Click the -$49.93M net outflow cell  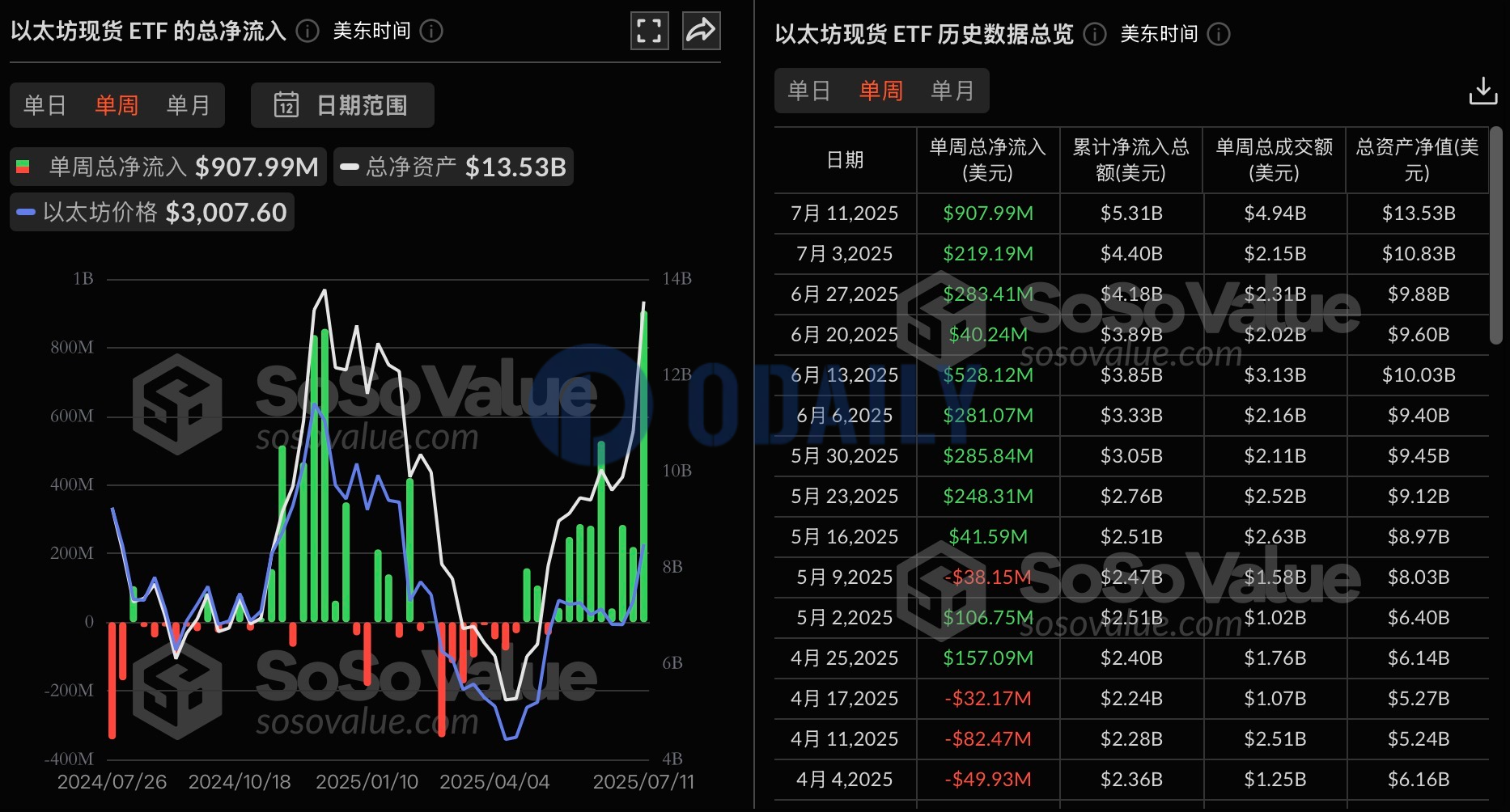[988, 780]
